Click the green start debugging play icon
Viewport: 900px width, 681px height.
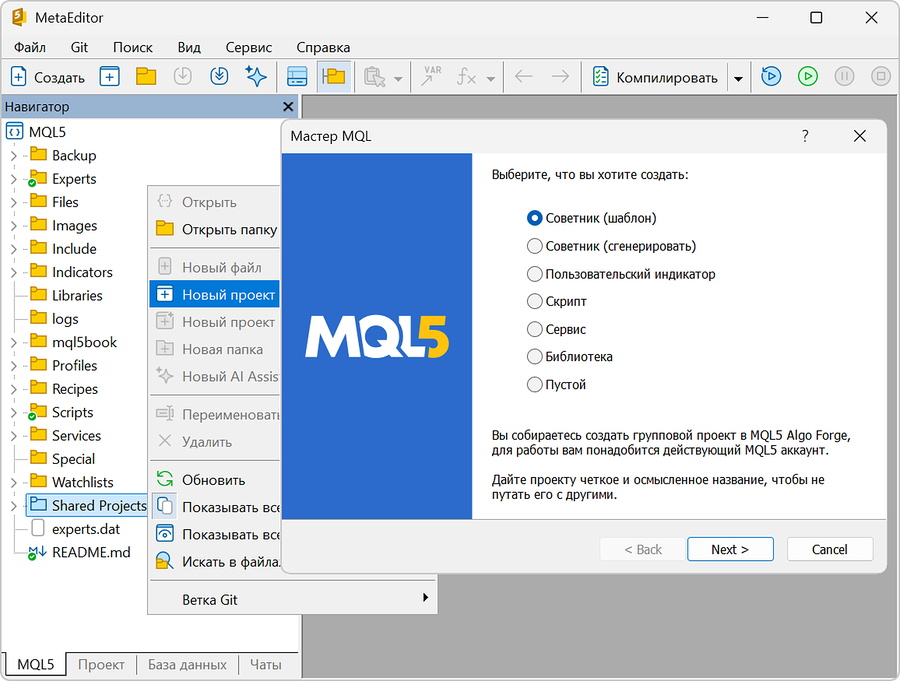point(808,76)
